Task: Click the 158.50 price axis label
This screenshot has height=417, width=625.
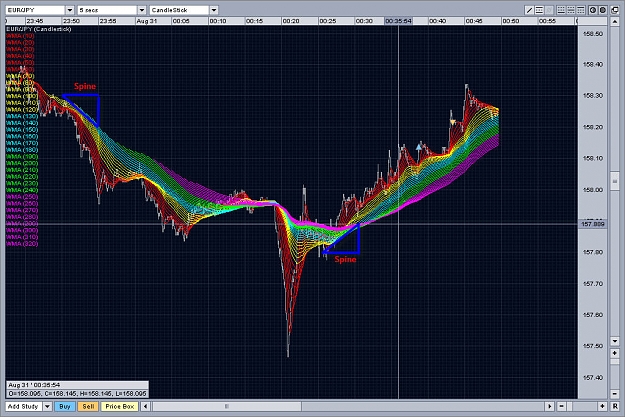Action: (x=593, y=34)
